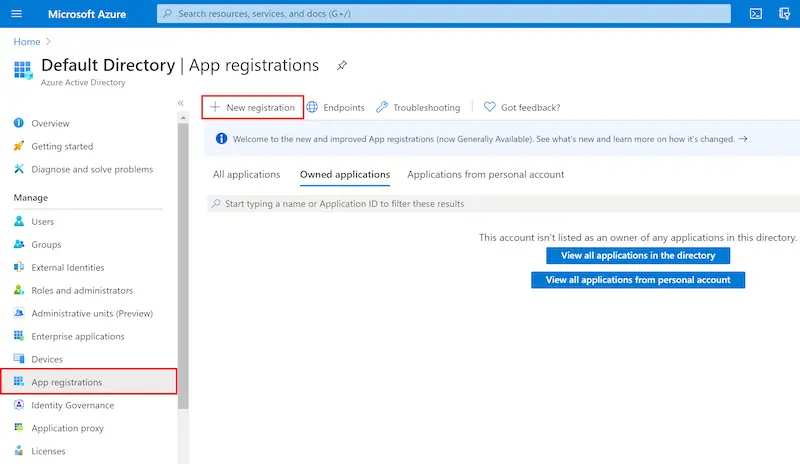Follow the Home breadcrumb link
800x464 pixels.
click(27, 41)
